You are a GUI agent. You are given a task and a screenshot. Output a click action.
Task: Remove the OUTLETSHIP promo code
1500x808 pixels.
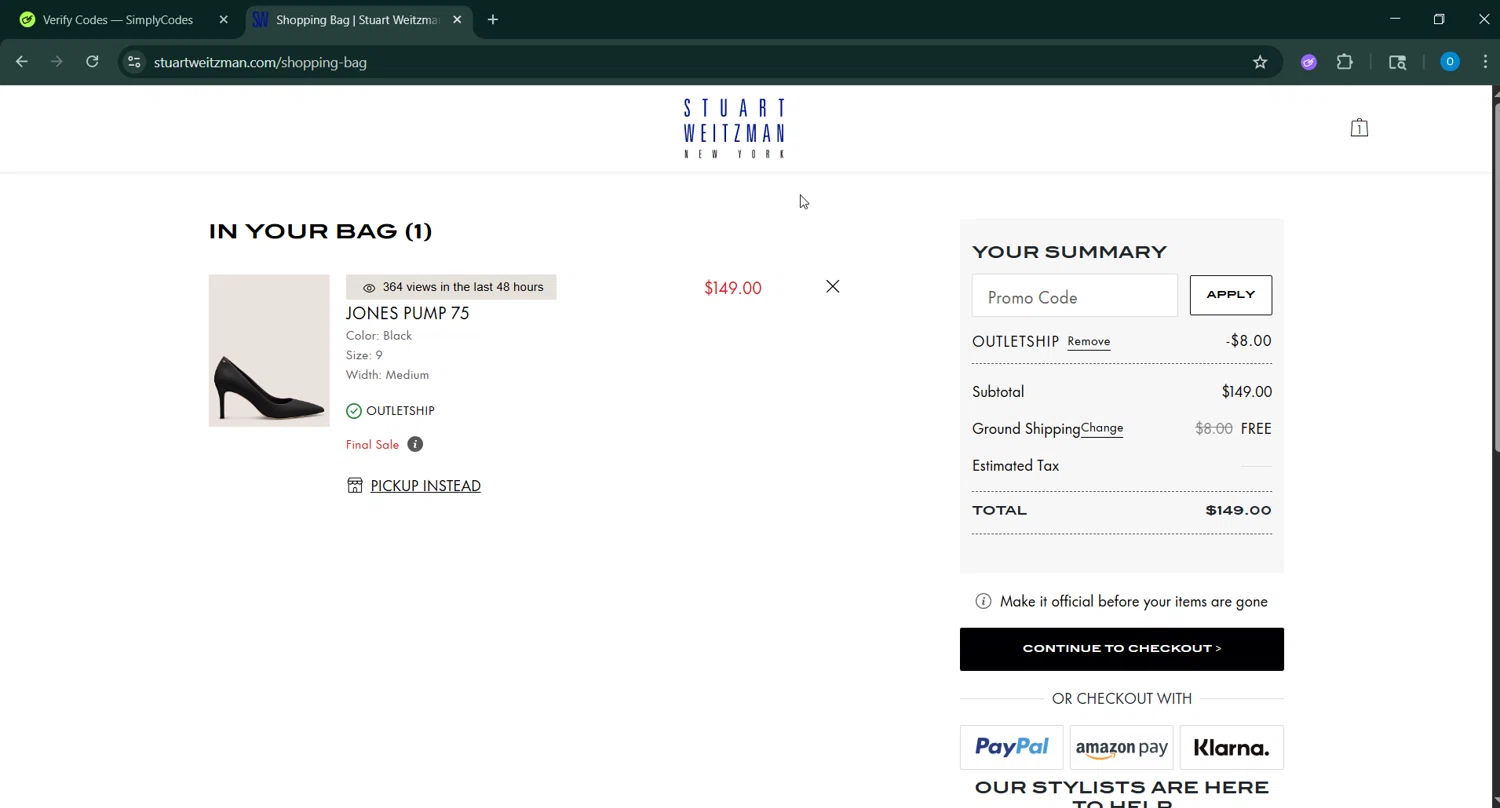click(1088, 341)
